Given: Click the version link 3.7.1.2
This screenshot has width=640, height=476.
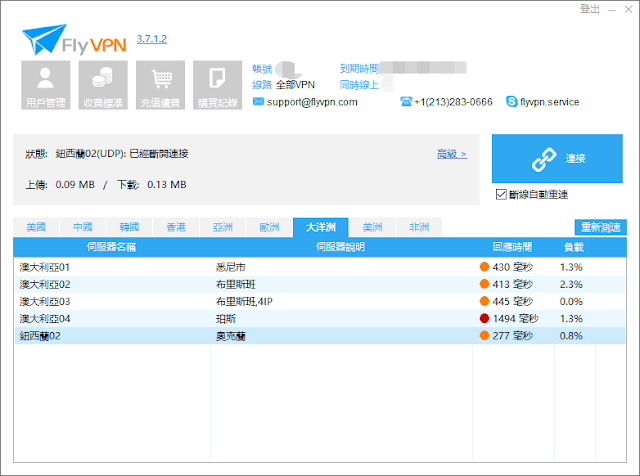Looking at the screenshot, I should click(x=152, y=39).
